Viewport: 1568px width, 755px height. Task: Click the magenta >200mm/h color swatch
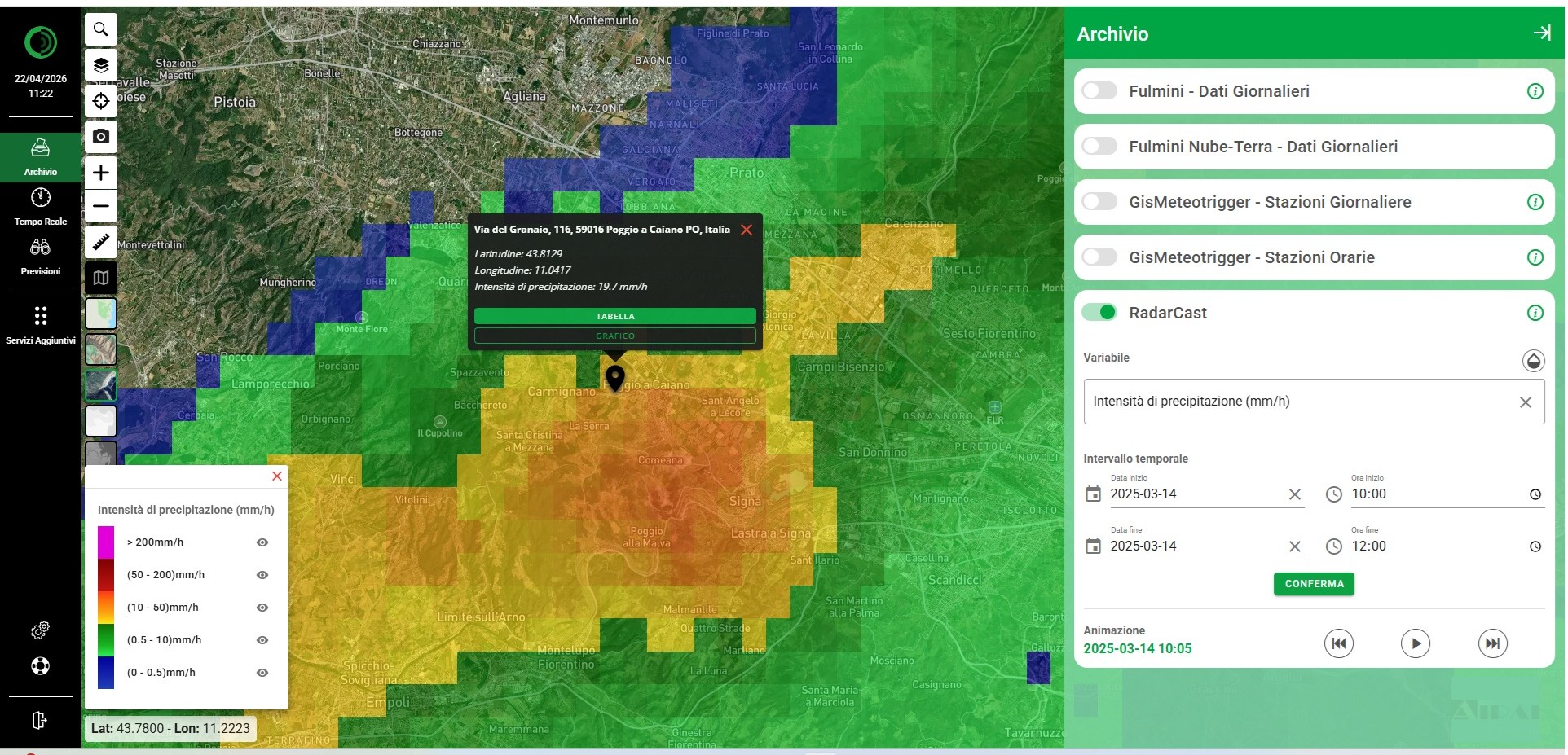(106, 542)
